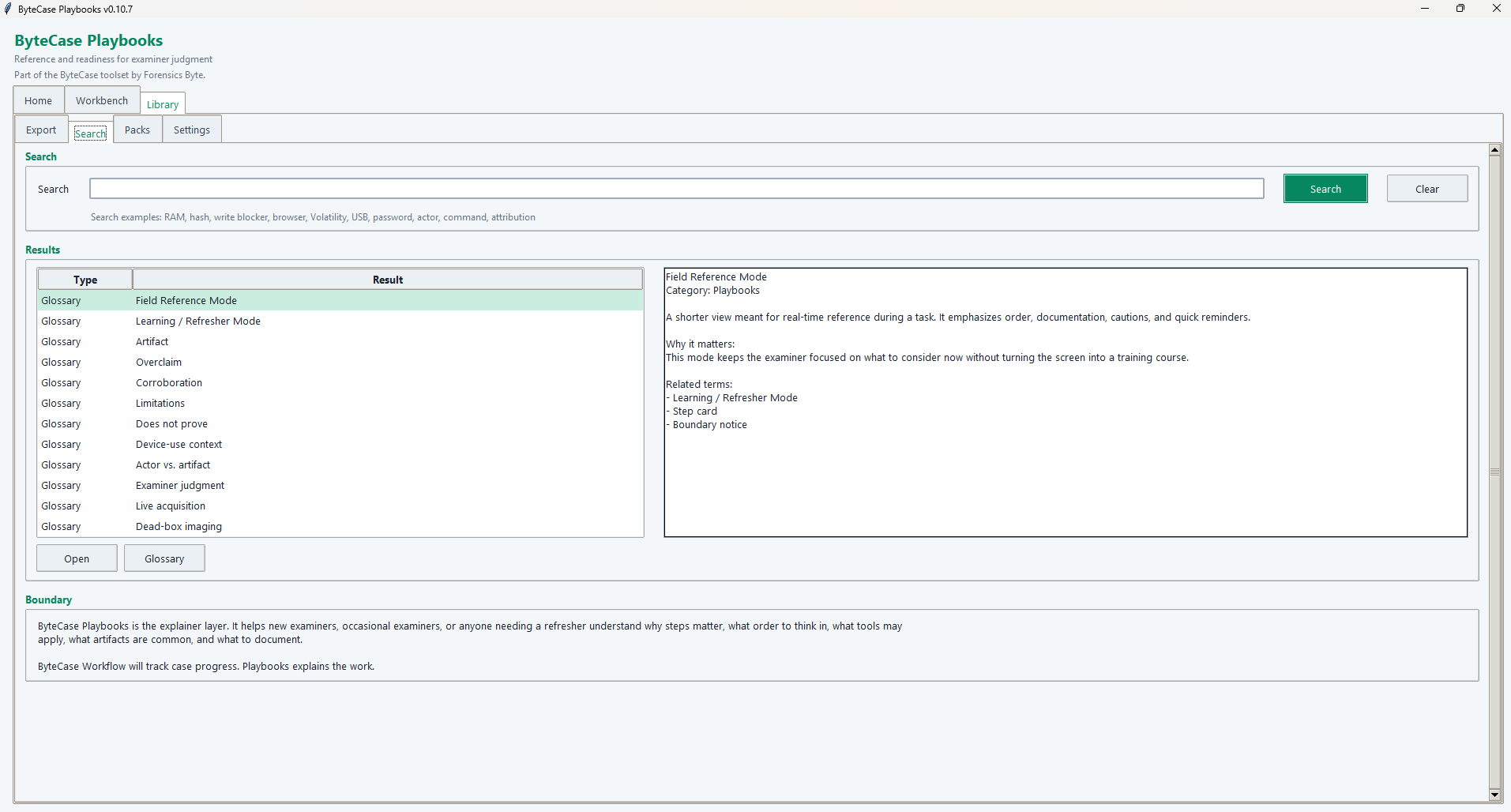Viewport: 1511px width, 812px height.
Task: Click into the Search text field
Action: (x=676, y=189)
